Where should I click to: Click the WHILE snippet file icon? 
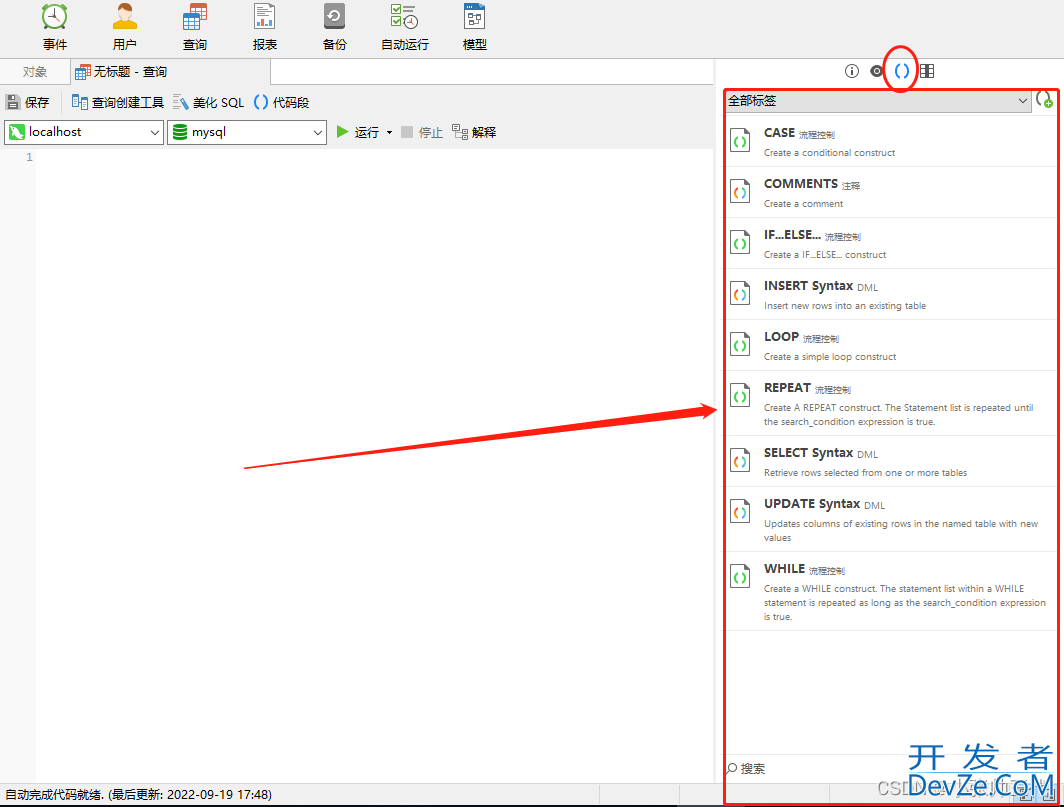pyautogui.click(x=740, y=577)
